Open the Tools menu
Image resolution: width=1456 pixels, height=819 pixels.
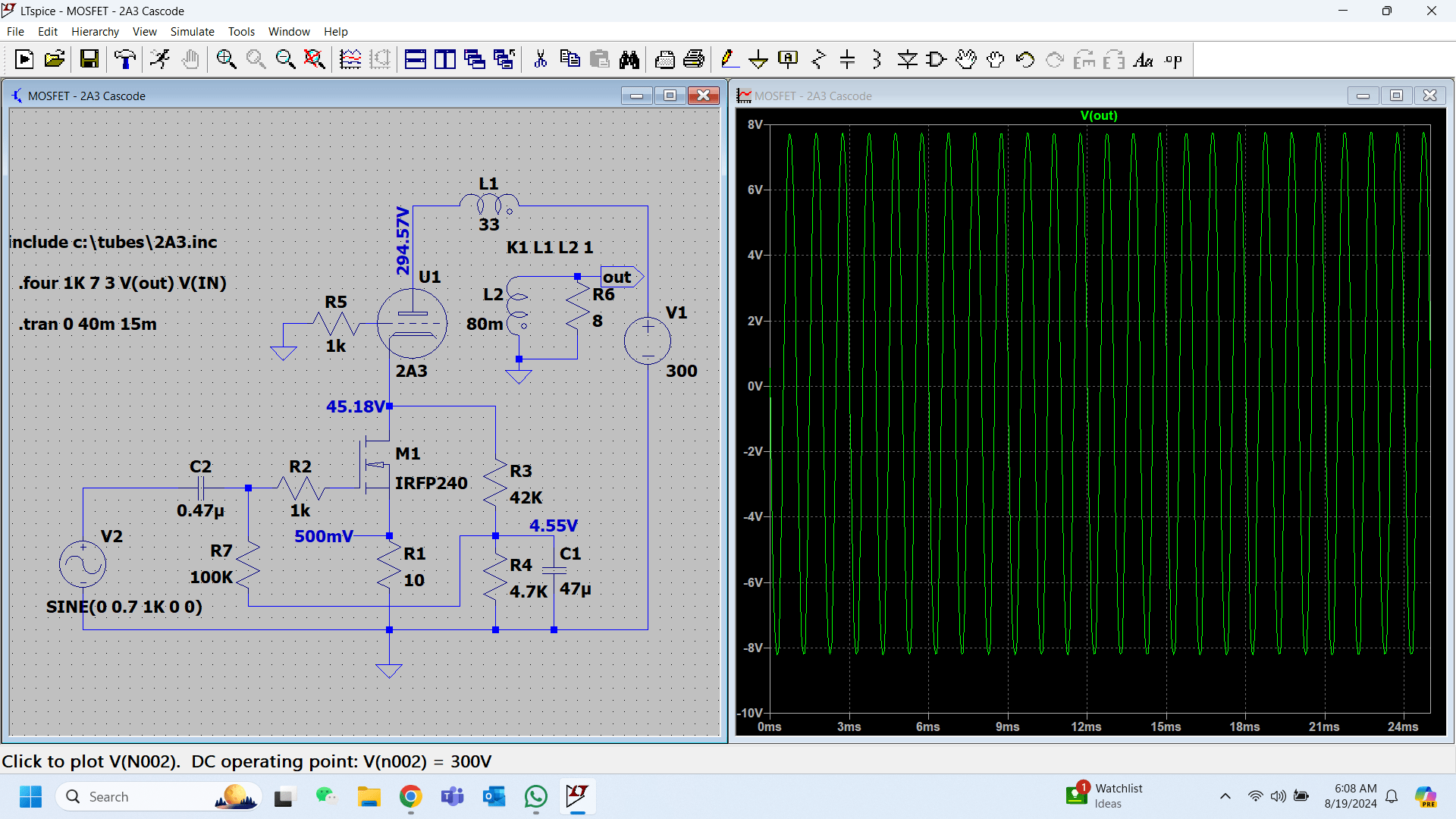(x=241, y=32)
